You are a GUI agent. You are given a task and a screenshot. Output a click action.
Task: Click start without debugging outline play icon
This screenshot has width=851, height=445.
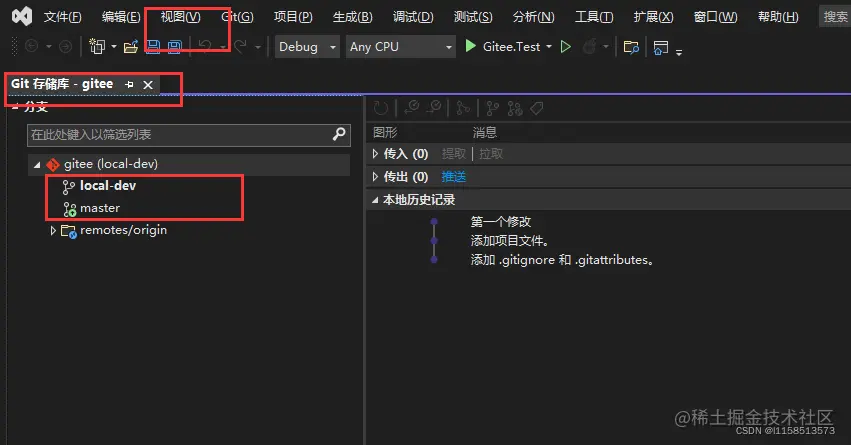[x=566, y=47]
